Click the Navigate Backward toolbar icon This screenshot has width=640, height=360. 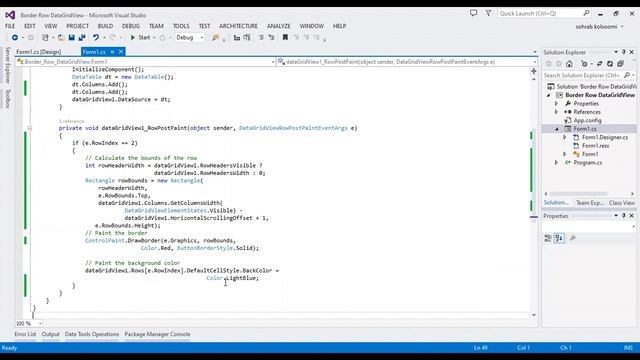coord(15,38)
